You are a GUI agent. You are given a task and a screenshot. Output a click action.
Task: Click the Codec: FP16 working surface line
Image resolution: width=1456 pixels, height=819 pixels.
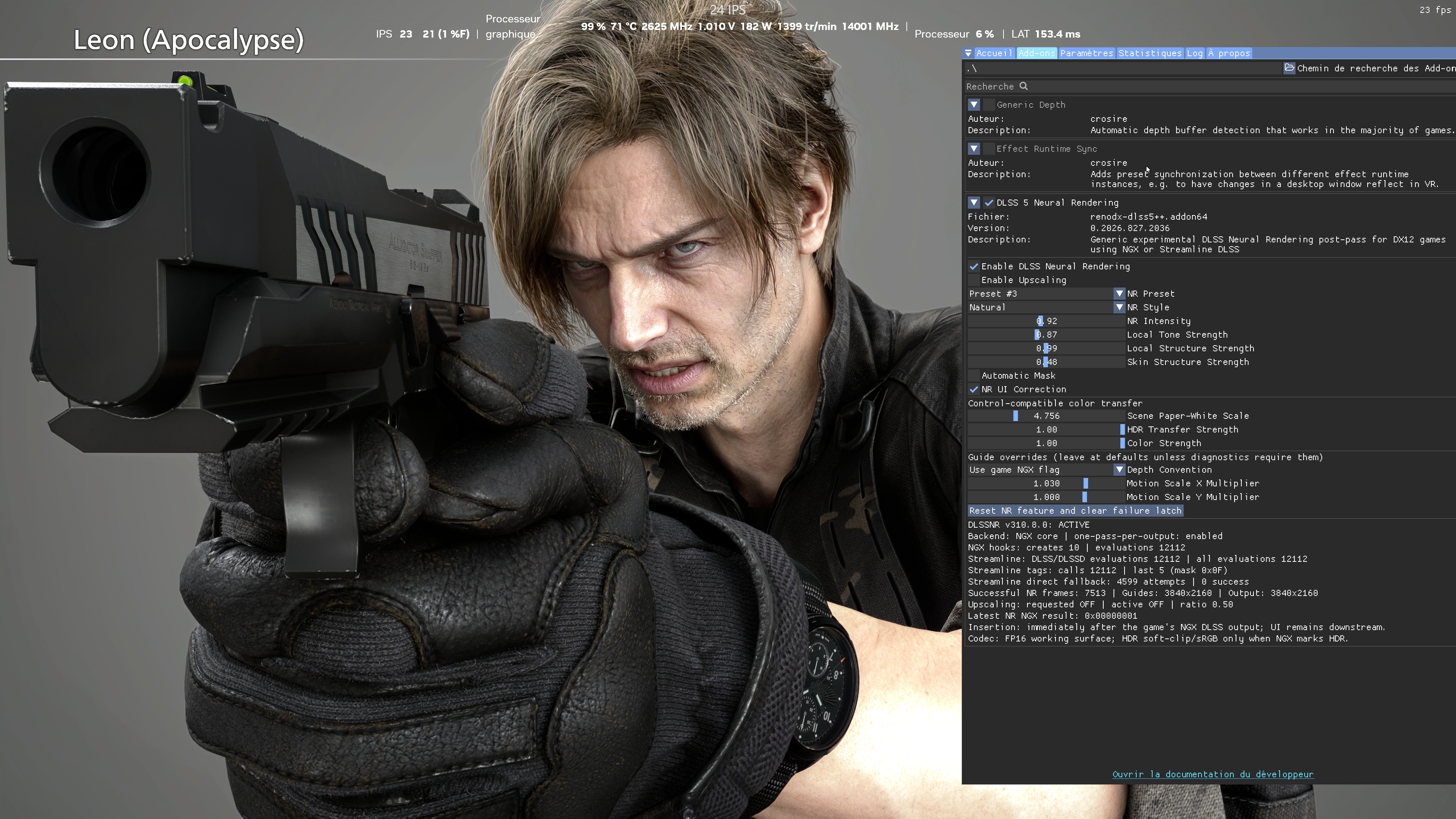pyautogui.click(x=1158, y=639)
